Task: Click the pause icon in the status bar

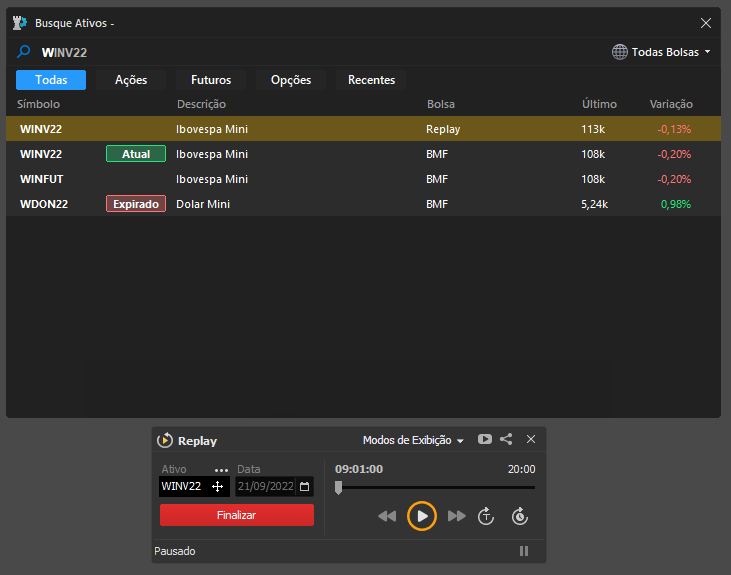Action: click(524, 551)
